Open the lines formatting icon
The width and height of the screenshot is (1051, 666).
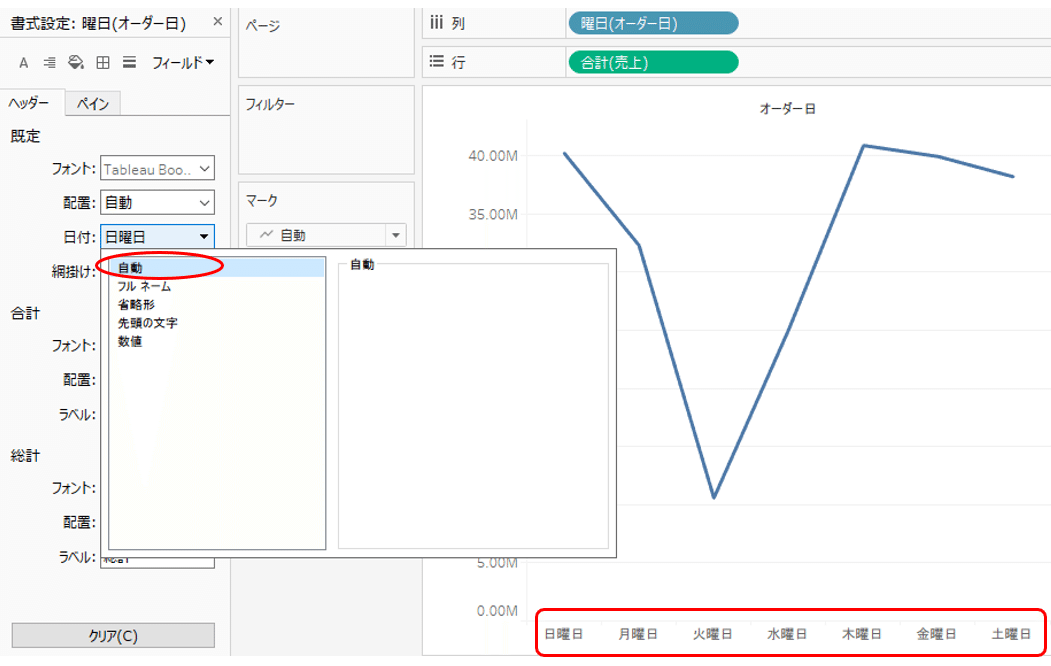click(x=129, y=63)
